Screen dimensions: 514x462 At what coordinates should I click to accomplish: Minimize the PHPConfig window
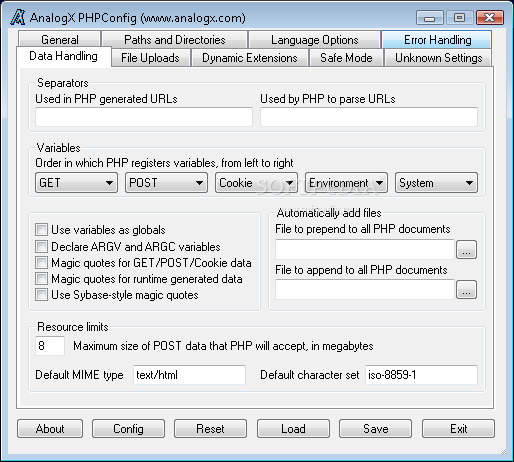[430, 18]
